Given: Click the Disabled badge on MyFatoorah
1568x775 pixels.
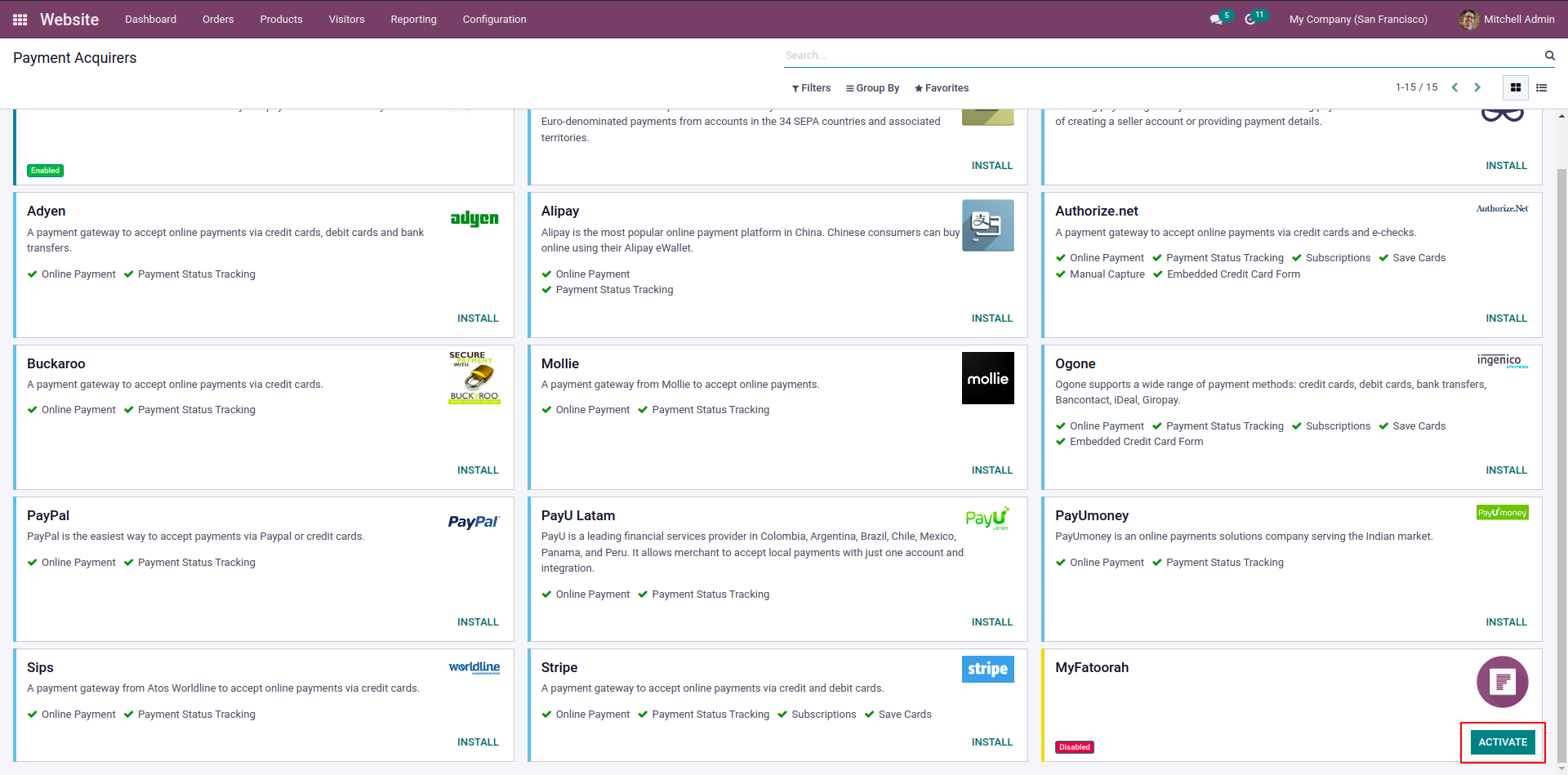Looking at the screenshot, I should [1075, 747].
